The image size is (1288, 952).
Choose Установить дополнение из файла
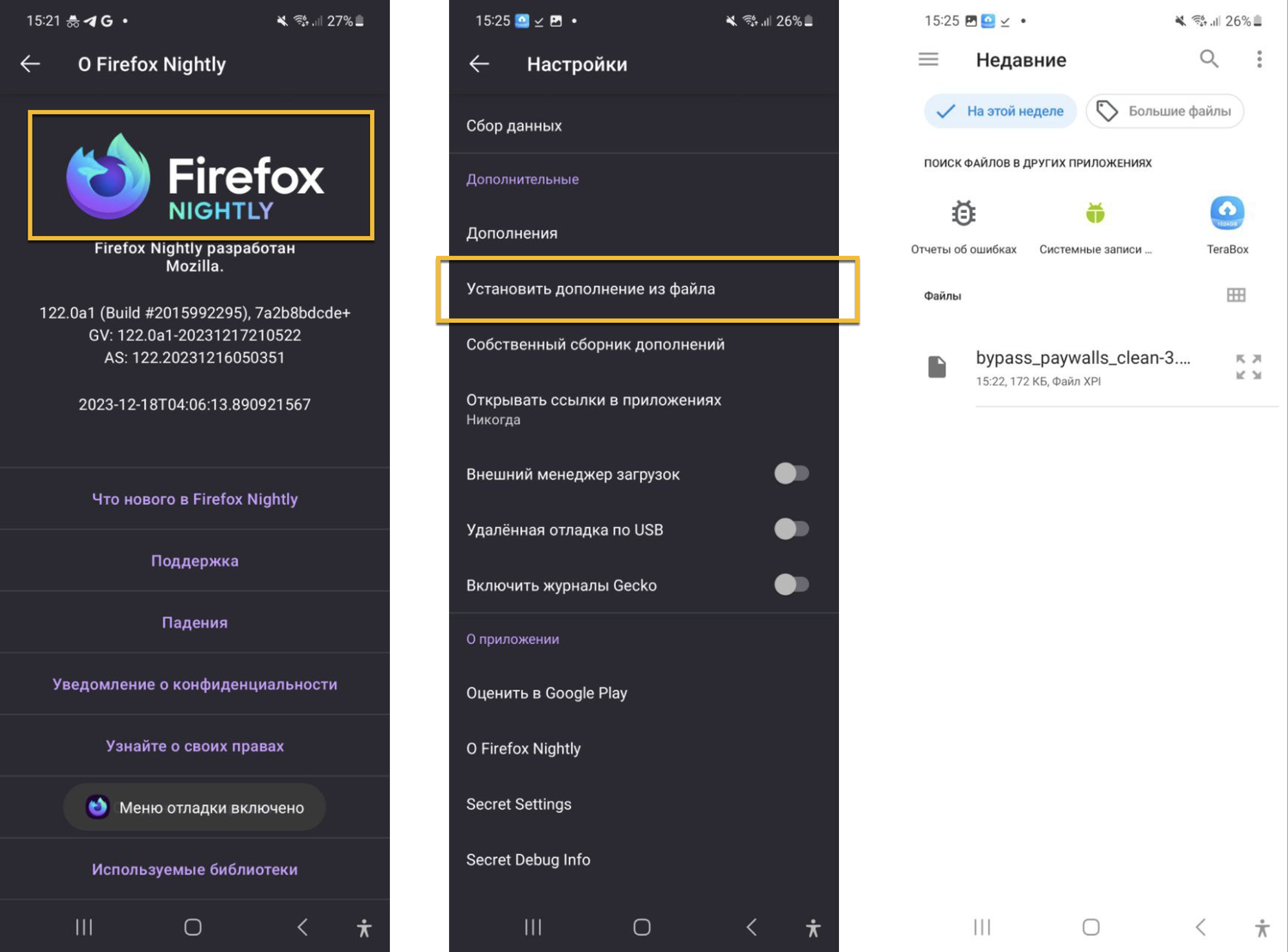(x=644, y=289)
